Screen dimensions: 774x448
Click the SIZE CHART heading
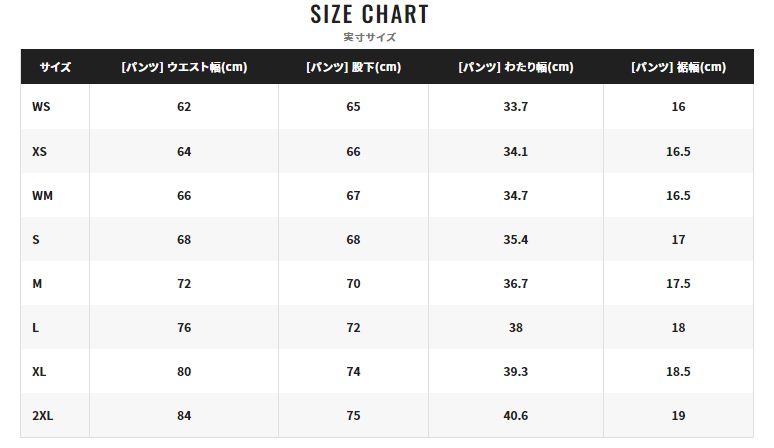369,14
